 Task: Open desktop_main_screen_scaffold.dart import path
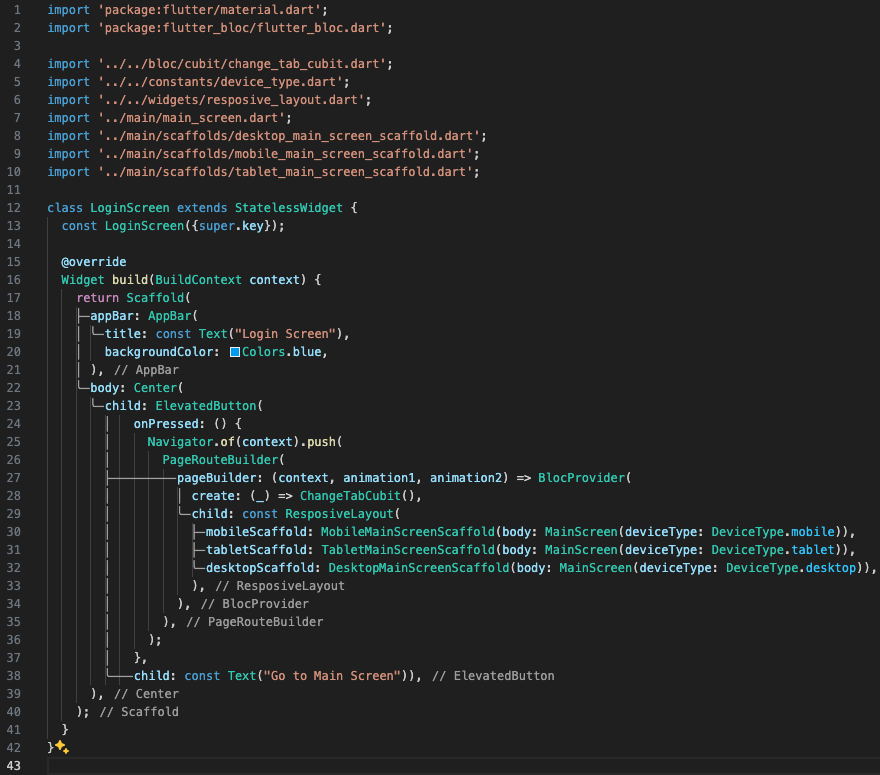(291, 135)
